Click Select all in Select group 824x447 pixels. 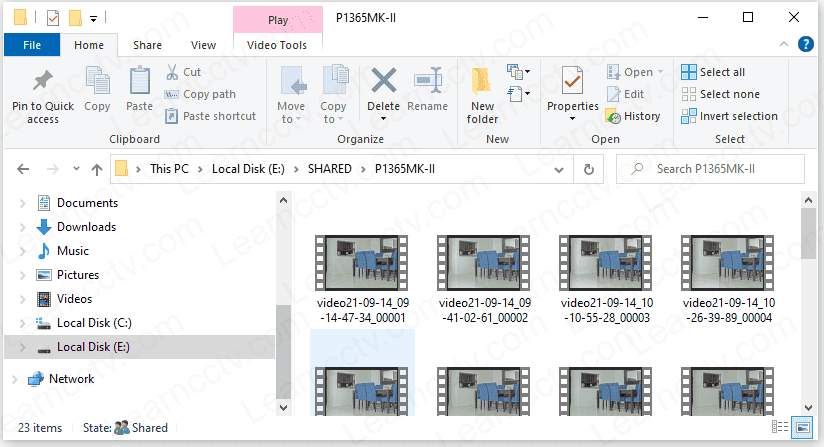712,72
